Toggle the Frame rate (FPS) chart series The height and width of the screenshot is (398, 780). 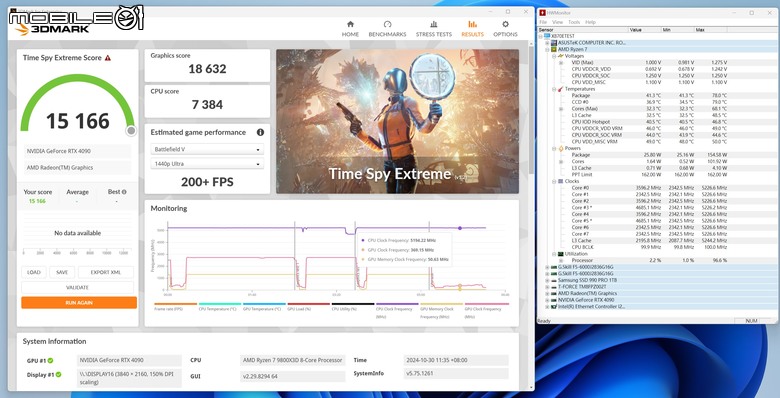pos(176,307)
